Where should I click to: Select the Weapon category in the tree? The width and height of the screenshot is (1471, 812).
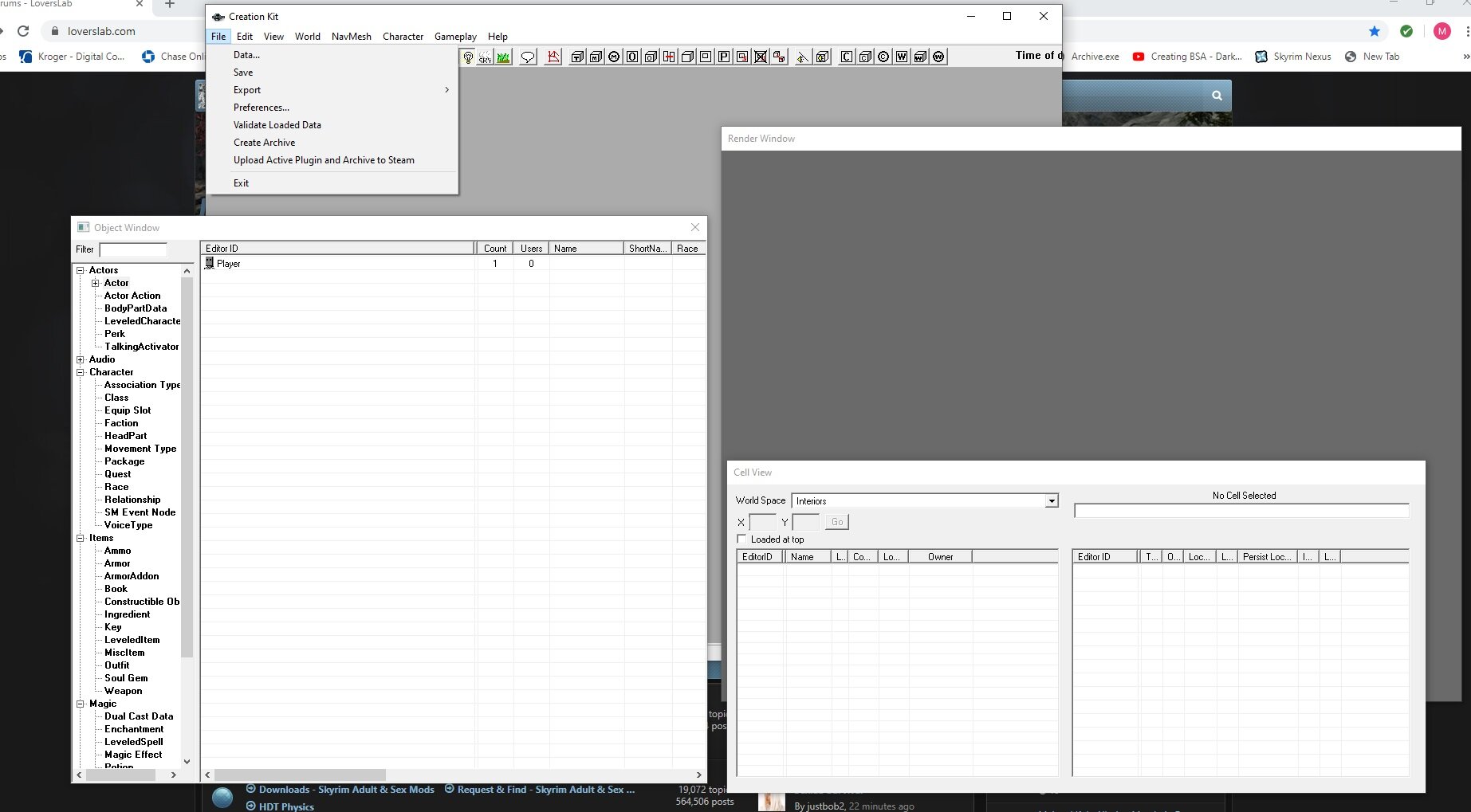[124, 691]
